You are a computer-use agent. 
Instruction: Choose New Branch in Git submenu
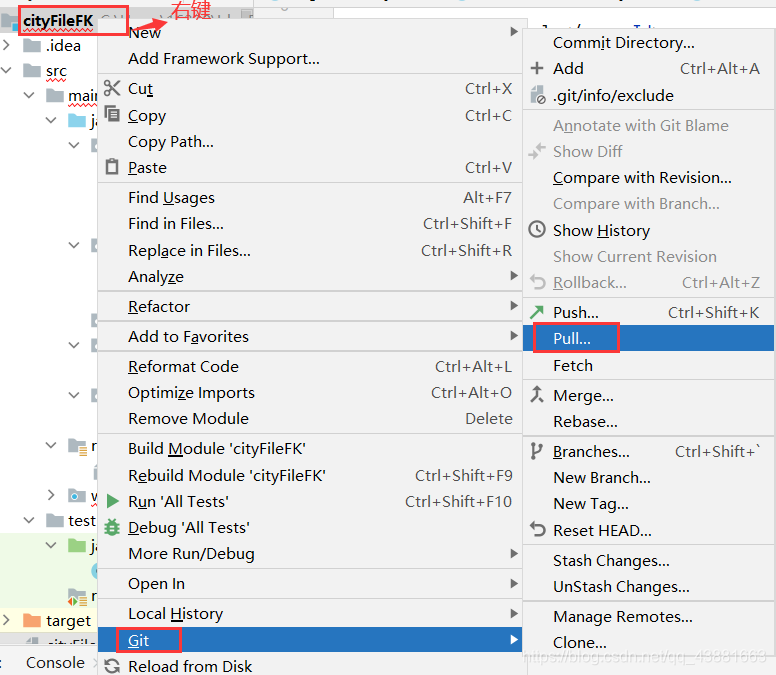[648, 478]
